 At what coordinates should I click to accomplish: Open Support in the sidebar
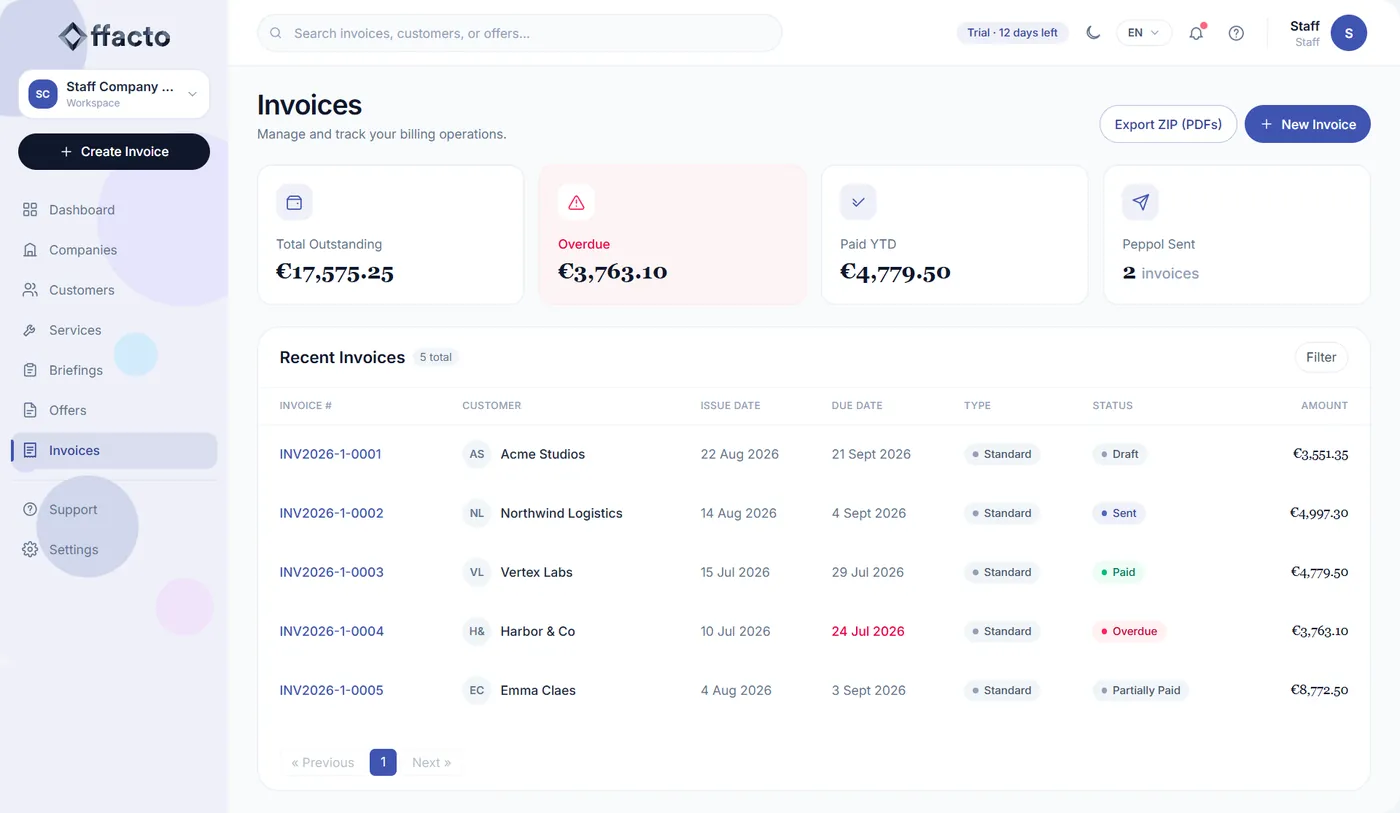click(x=114, y=510)
